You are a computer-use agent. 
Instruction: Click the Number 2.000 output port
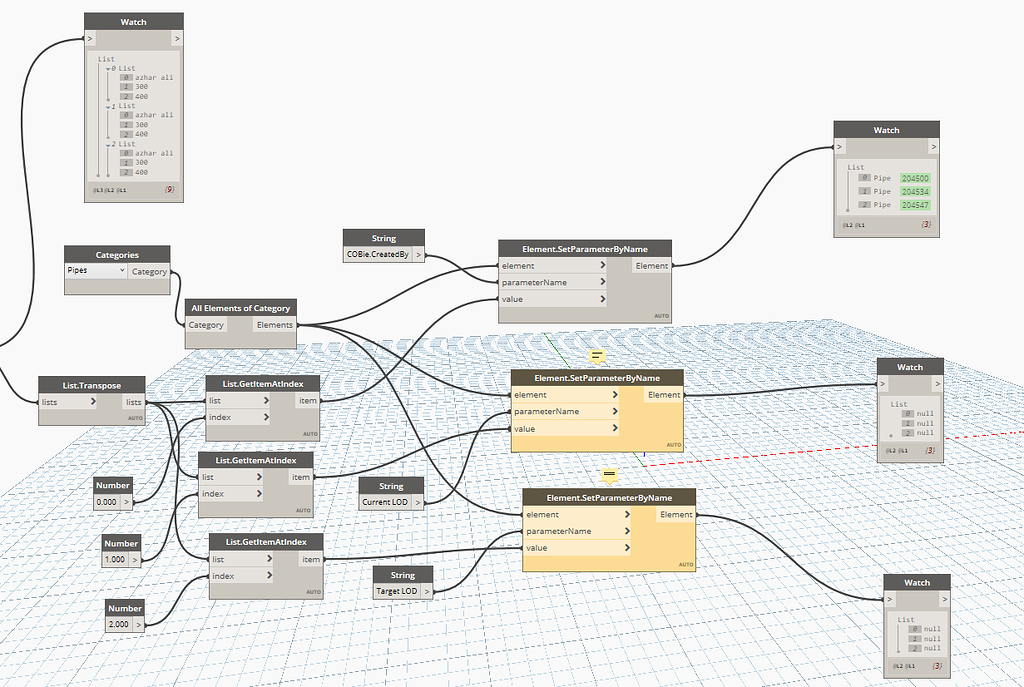pyautogui.click(x=138, y=624)
